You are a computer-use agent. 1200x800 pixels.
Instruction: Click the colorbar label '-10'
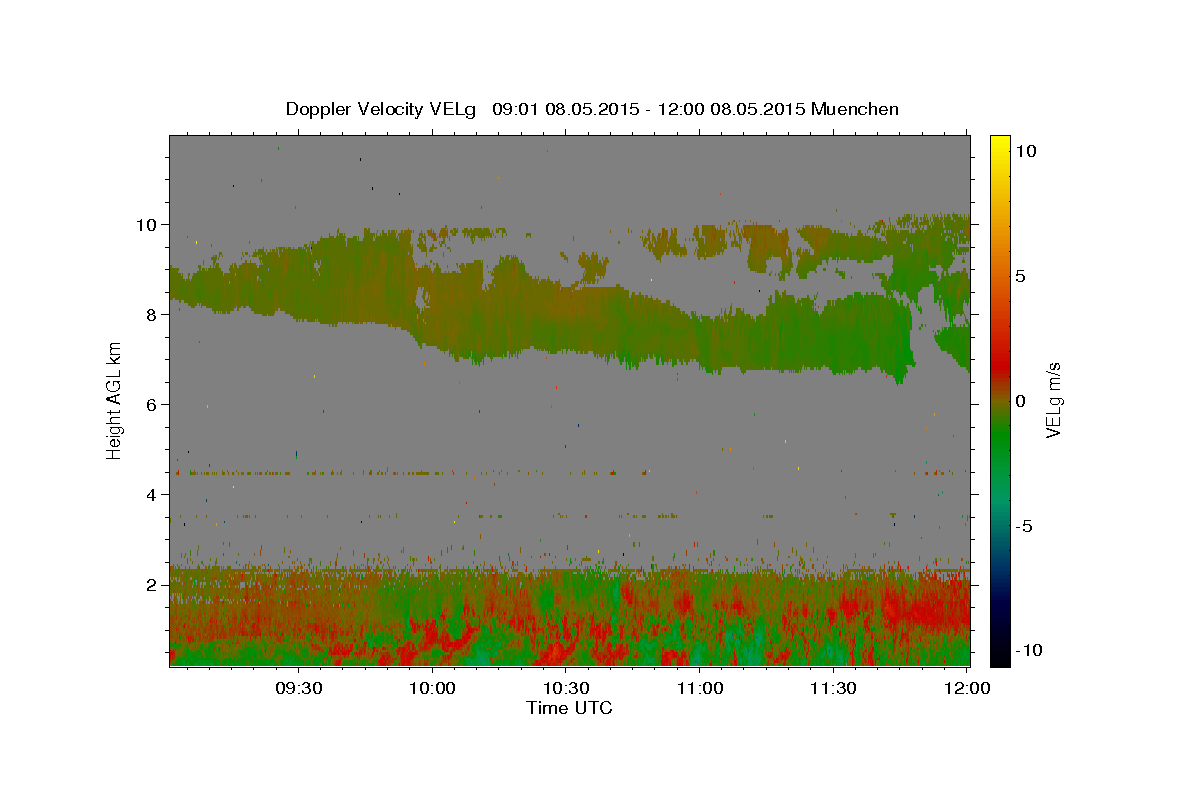tap(1027, 650)
